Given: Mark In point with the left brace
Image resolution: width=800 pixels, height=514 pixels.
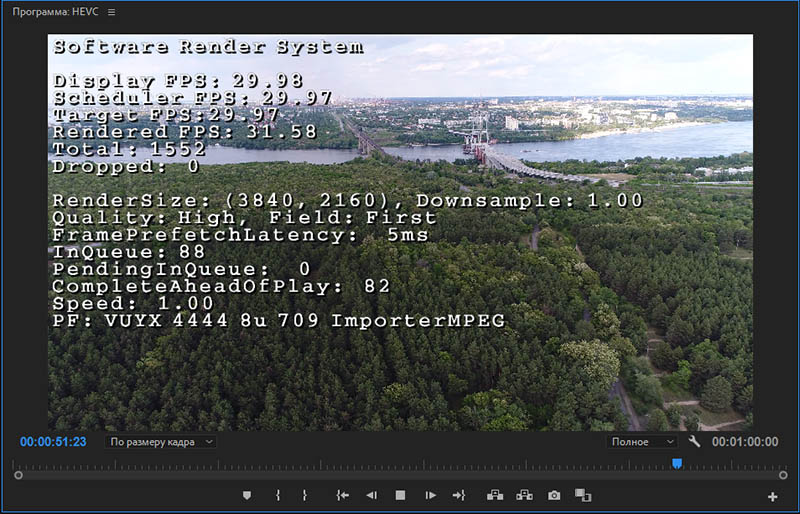Looking at the screenshot, I should 278,495.
